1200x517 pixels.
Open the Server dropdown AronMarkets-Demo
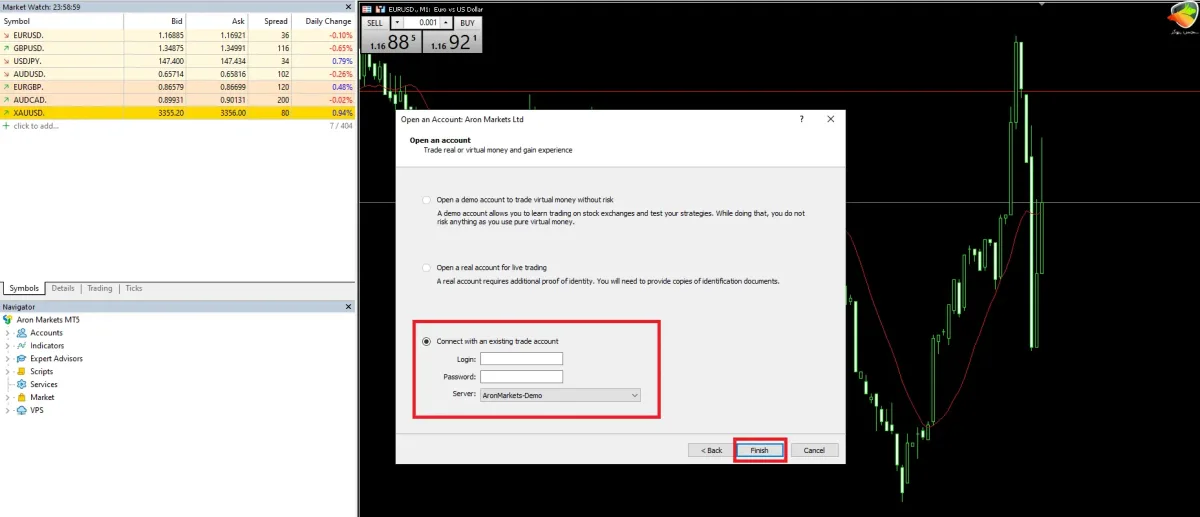[560, 395]
